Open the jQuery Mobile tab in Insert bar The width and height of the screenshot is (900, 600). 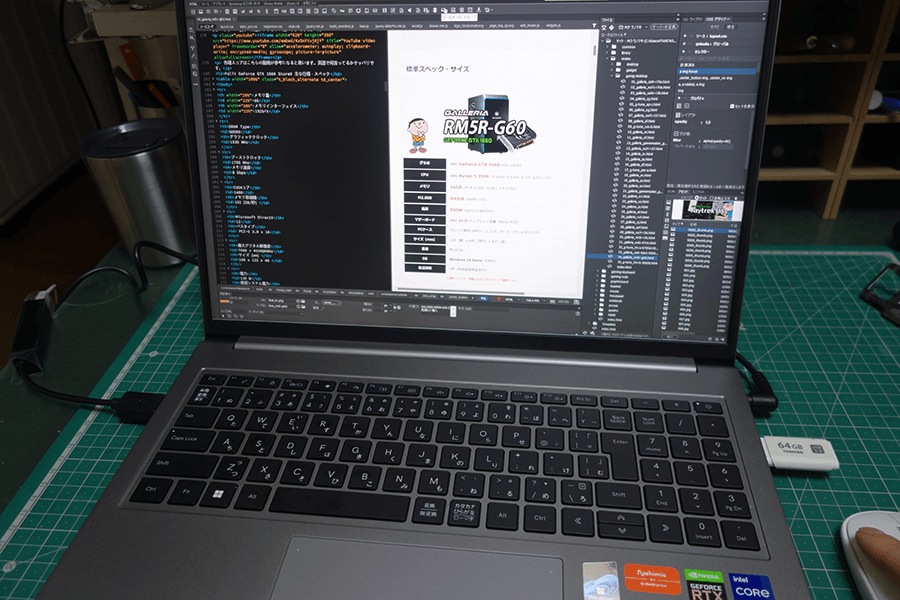(x=274, y=3)
